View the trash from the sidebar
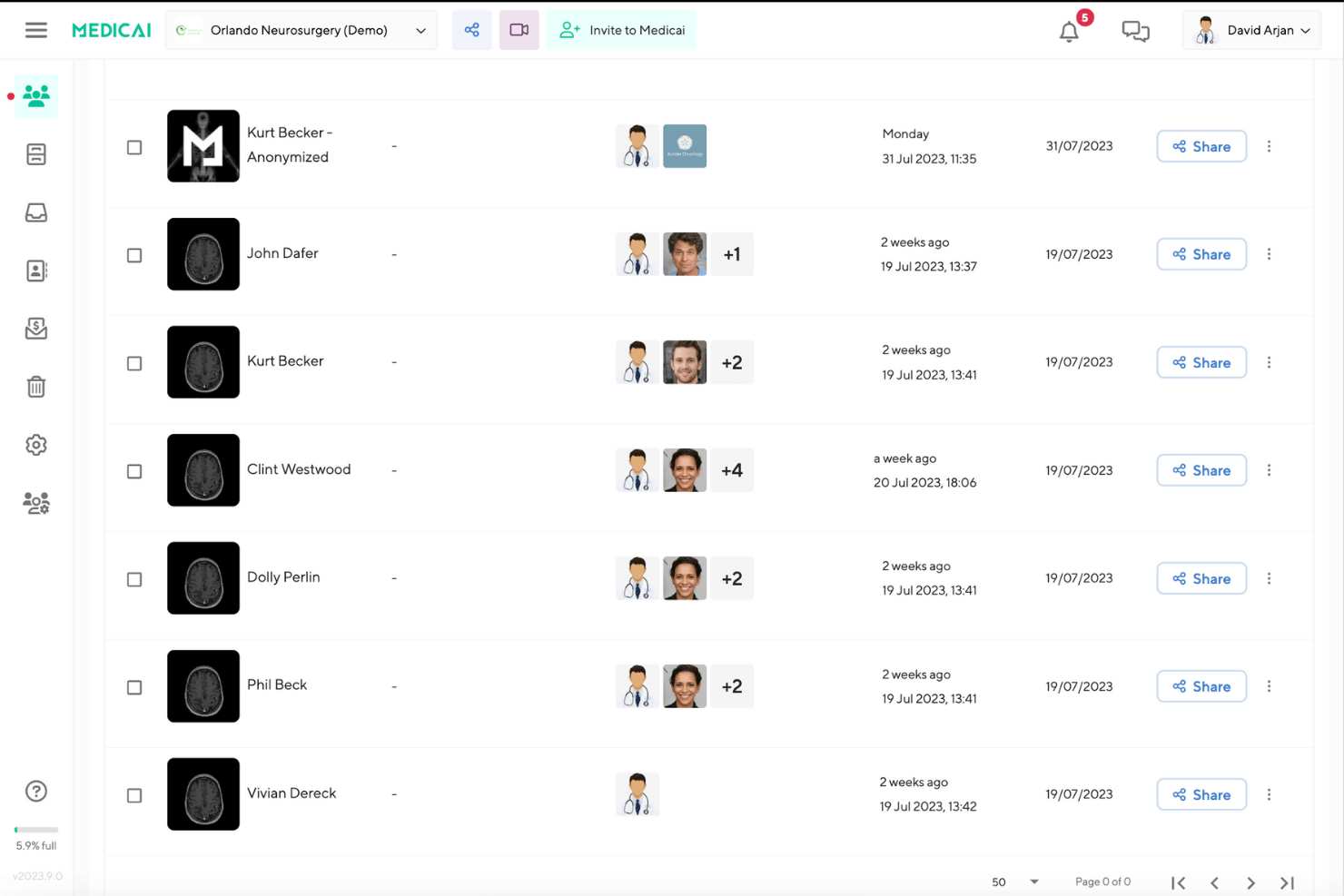Viewport: 1344px width, 896px height. (35, 387)
